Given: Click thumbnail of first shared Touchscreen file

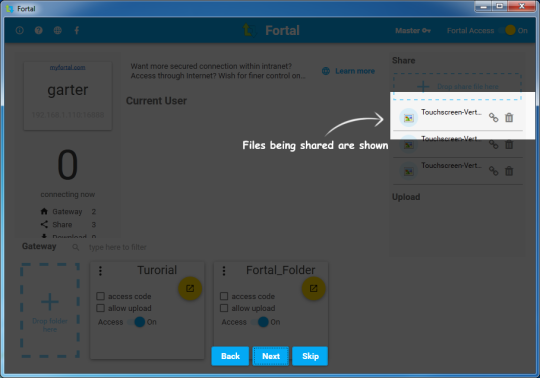Looking at the screenshot, I should pyautogui.click(x=408, y=118).
